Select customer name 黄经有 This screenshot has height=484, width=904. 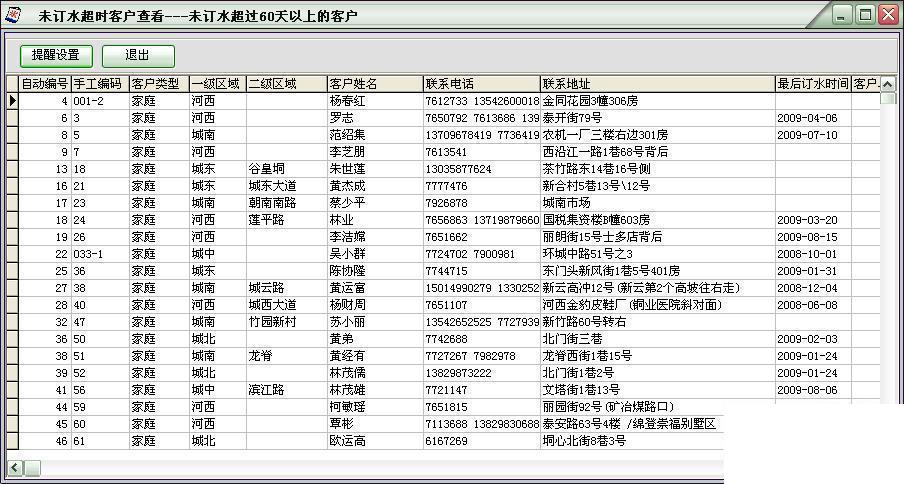[347, 356]
